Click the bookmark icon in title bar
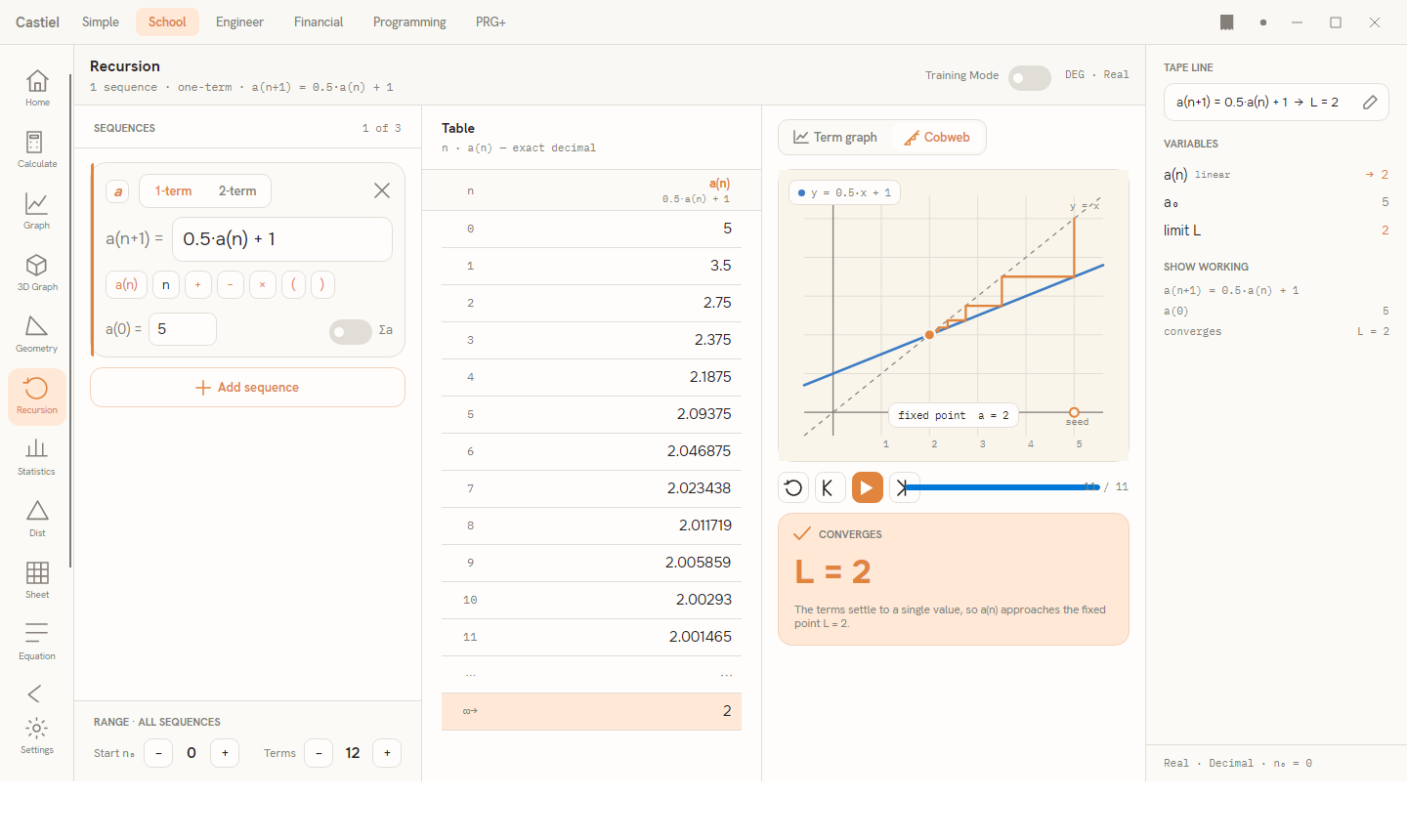 coord(1227,22)
